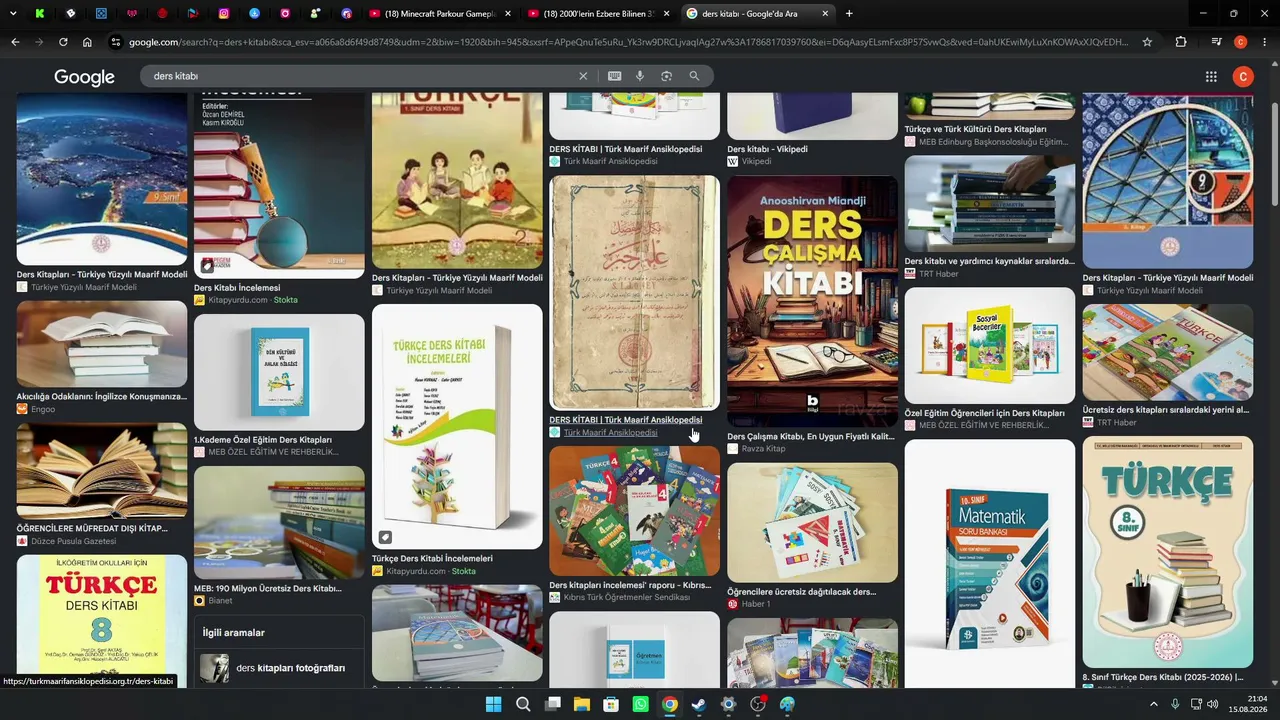1280x720 pixels.
Task: Show hidden system tray icons
Action: coord(1153,704)
